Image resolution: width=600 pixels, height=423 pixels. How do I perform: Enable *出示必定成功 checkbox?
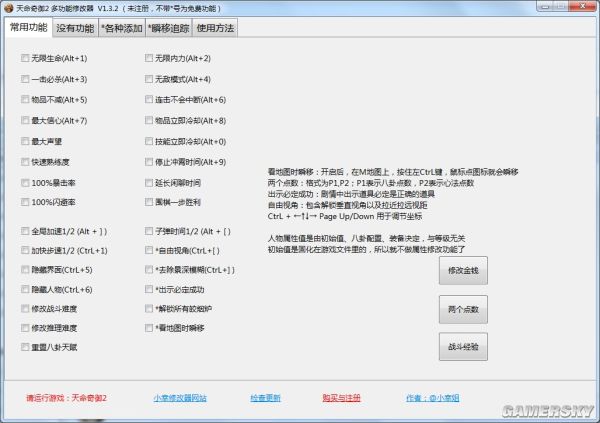pyautogui.click(x=149, y=289)
